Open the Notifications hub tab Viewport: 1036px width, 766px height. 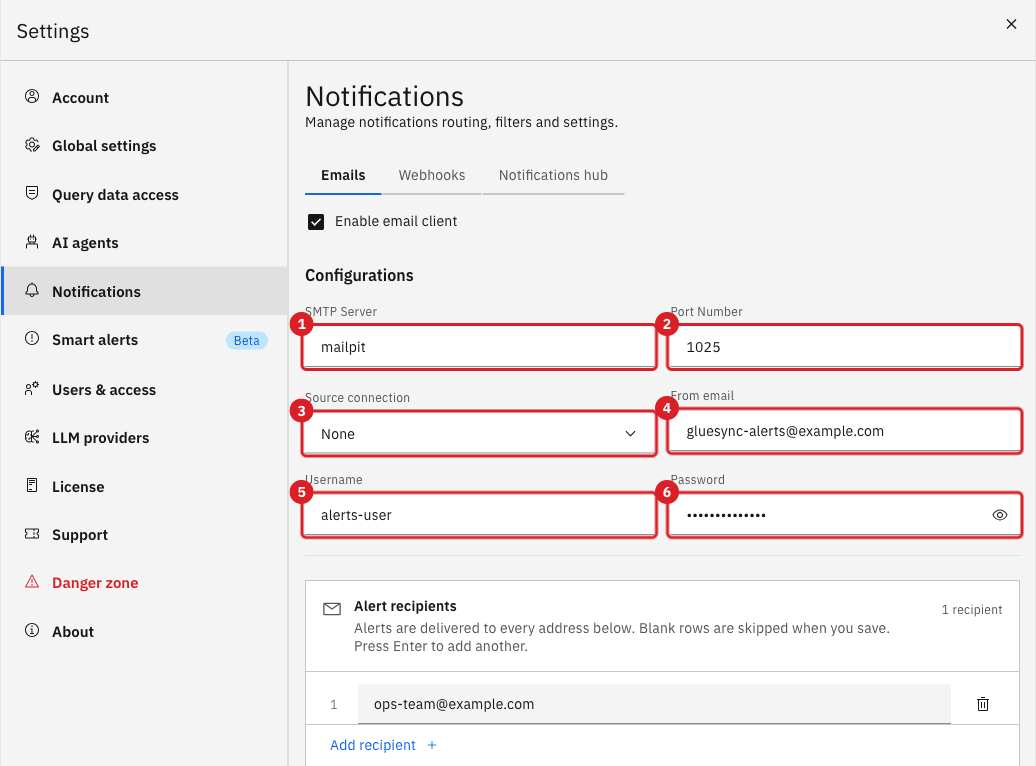point(553,175)
